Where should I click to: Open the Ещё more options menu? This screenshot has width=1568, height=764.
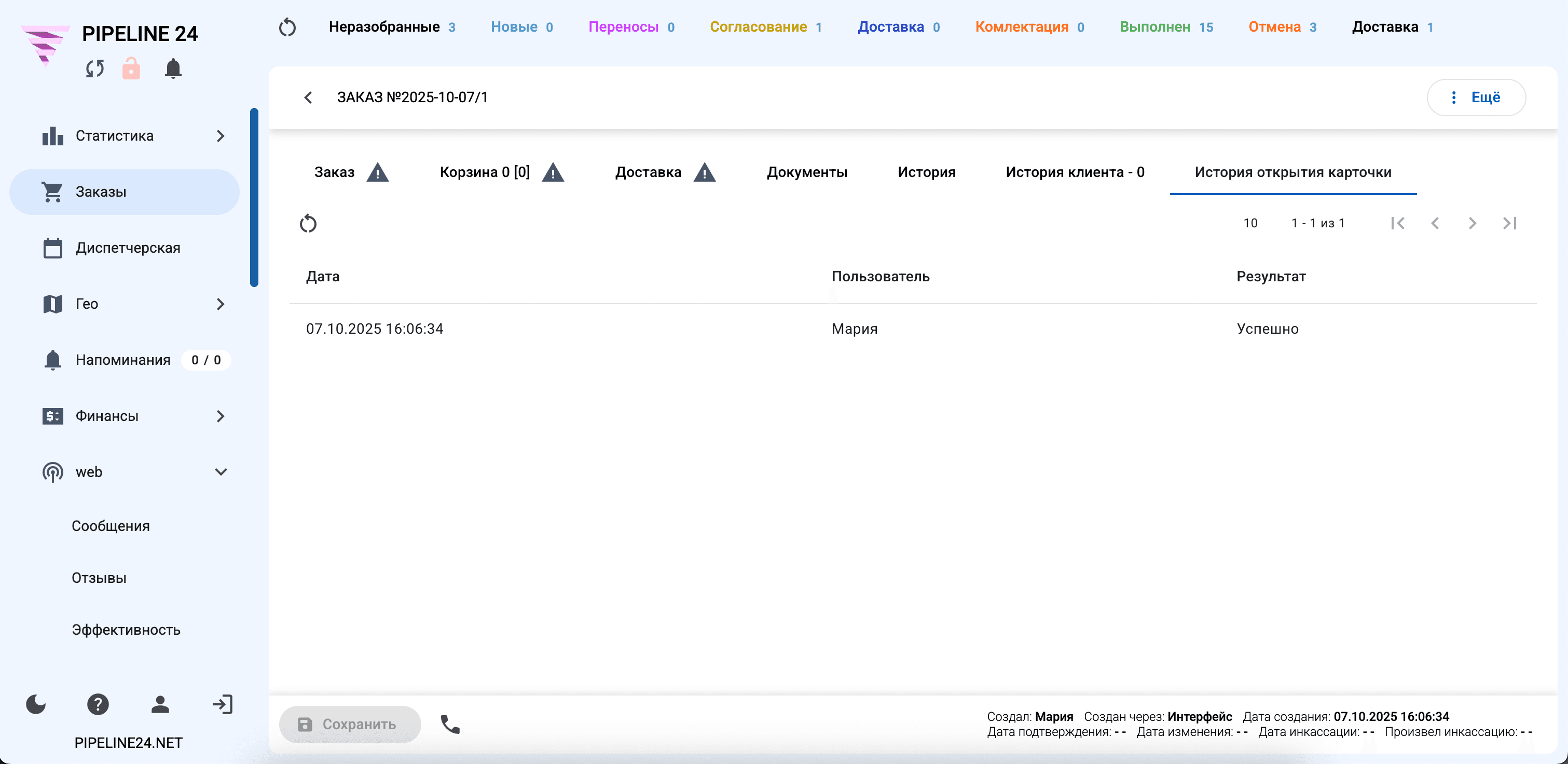1476,98
